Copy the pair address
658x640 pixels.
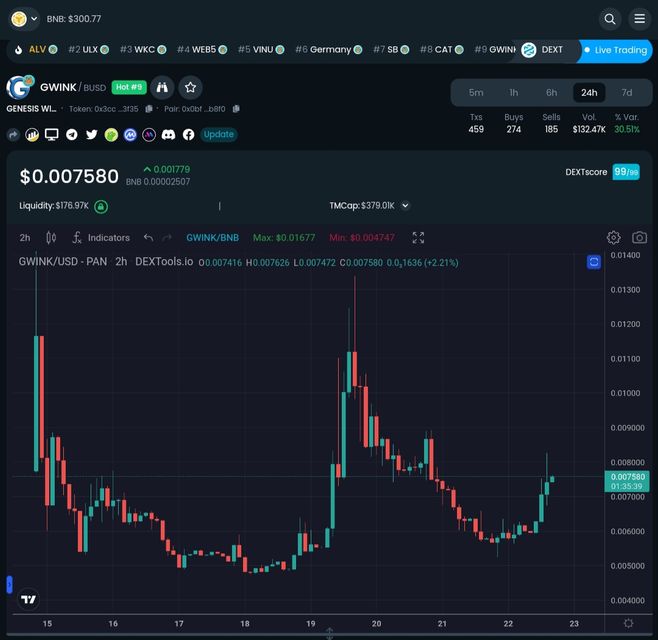236,109
